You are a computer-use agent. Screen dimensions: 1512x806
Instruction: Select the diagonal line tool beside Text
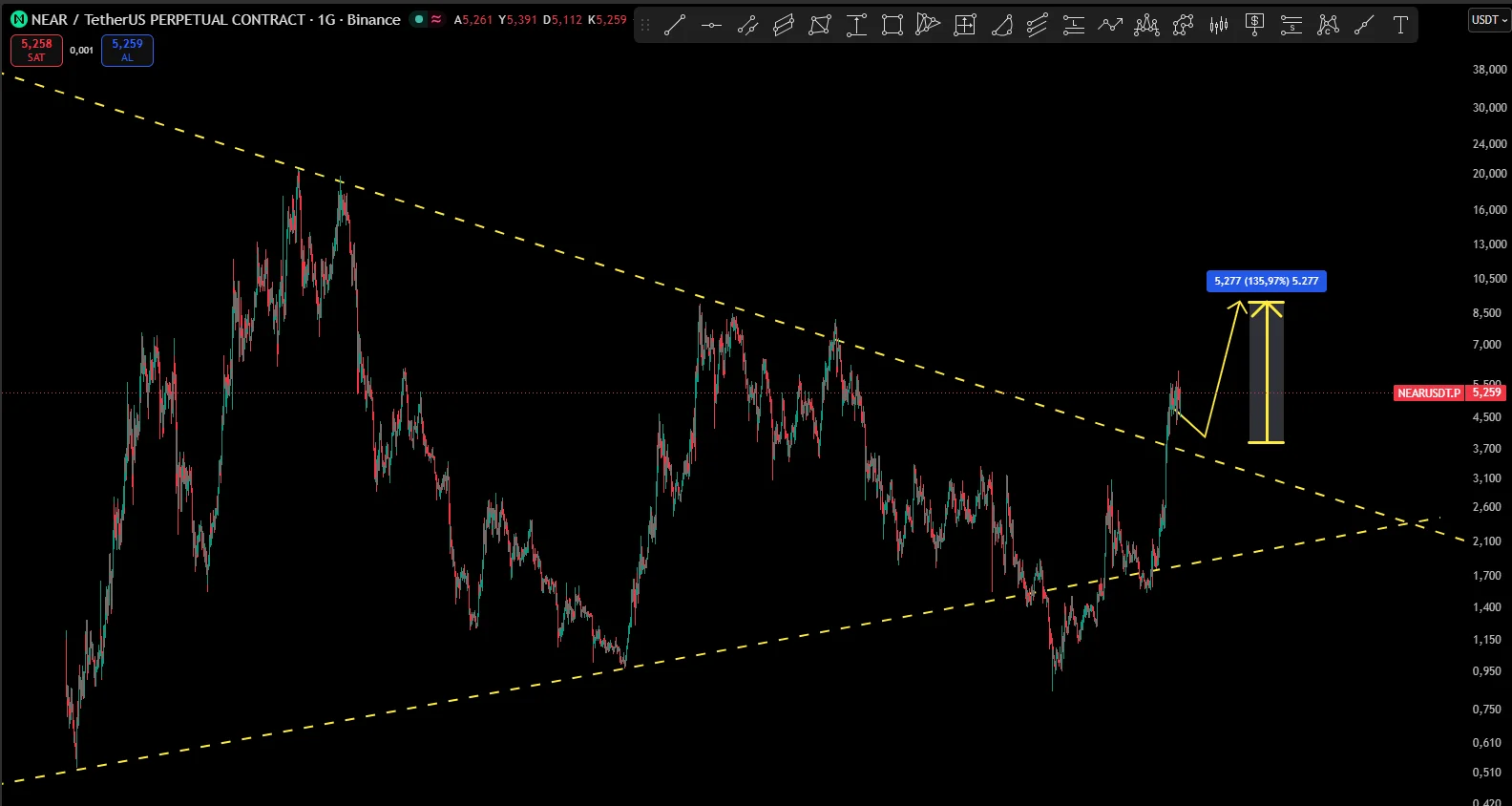click(1364, 26)
